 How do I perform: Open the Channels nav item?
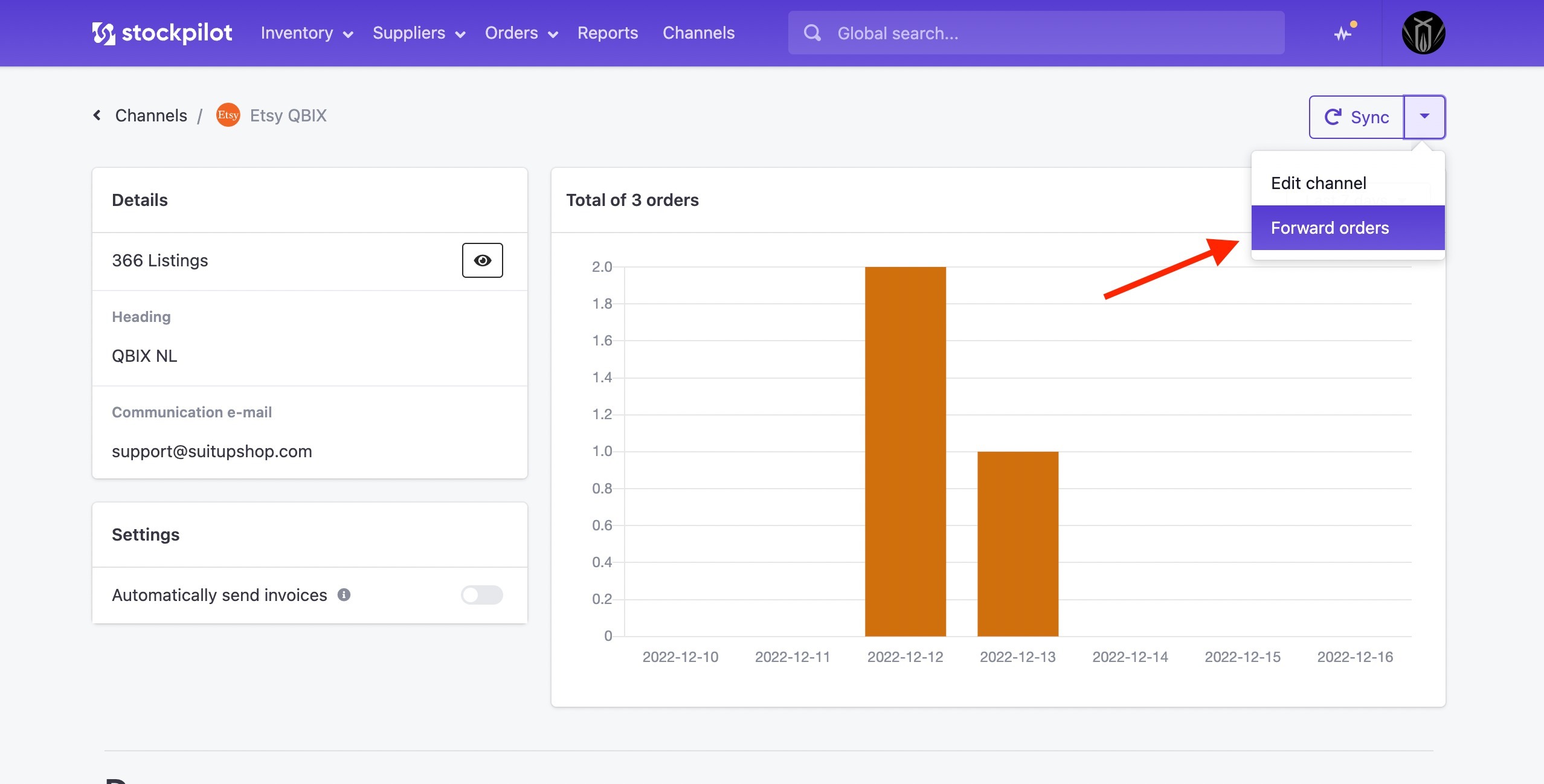pyautogui.click(x=698, y=33)
